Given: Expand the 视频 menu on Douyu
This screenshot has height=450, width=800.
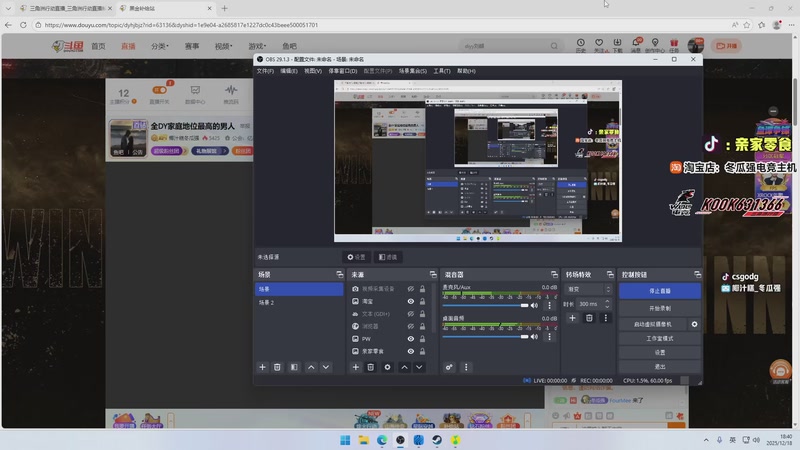Looking at the screenshot, I should [223, 46].
